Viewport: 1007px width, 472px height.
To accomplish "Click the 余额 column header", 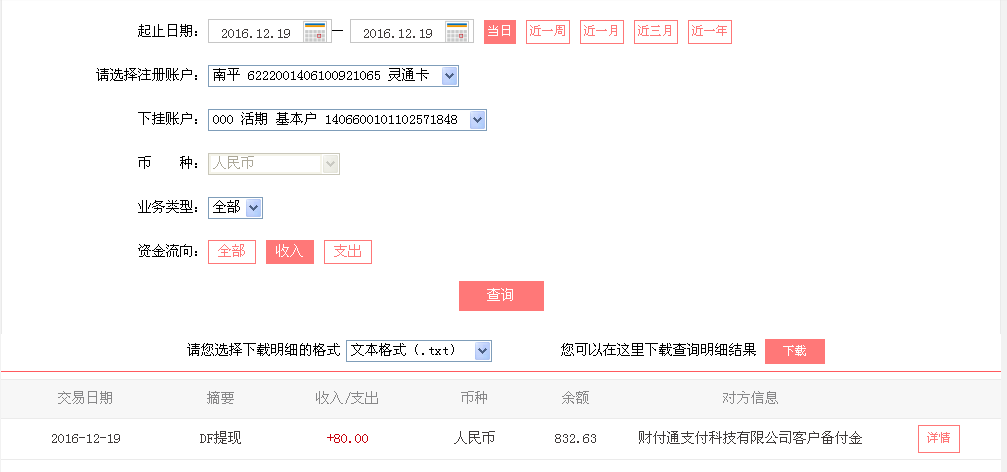I will click(575, 398).
